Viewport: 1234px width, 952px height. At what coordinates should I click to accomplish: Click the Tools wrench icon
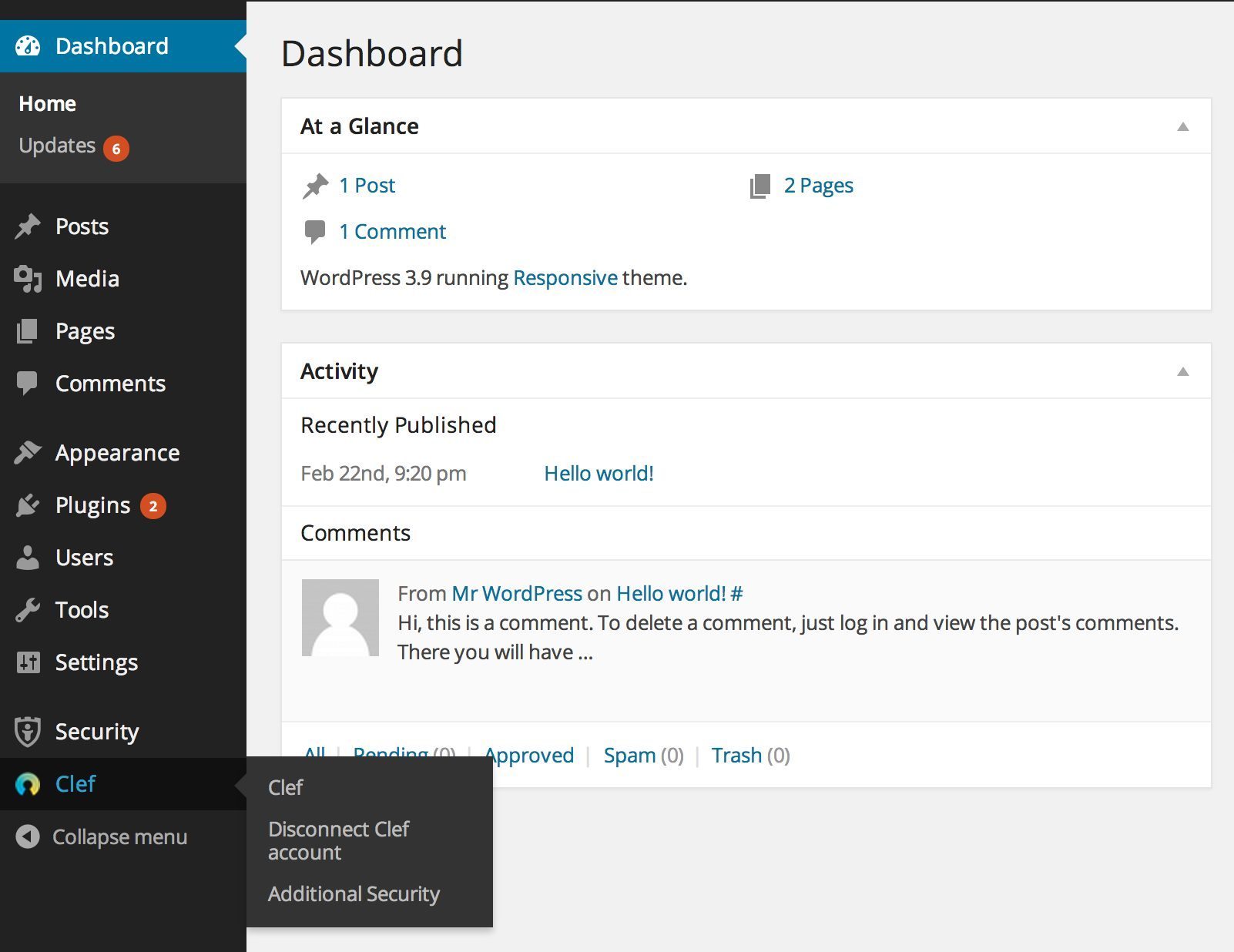(28, 610)
